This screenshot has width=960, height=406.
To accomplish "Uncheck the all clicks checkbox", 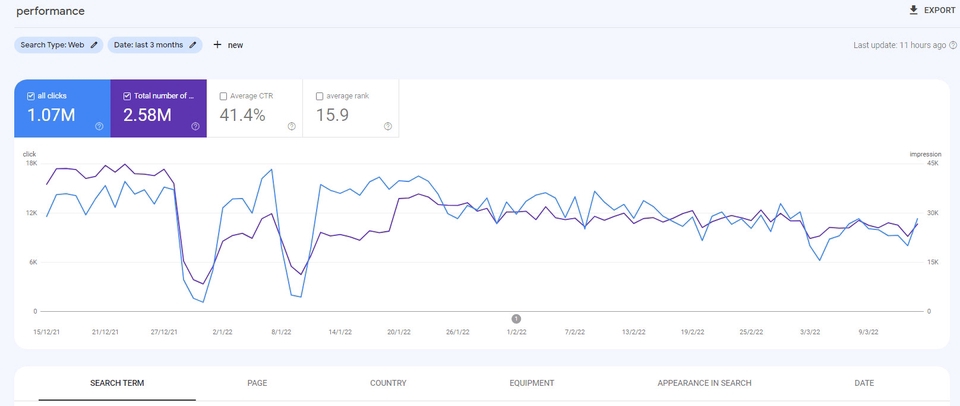I will click(x=31, y=96).
